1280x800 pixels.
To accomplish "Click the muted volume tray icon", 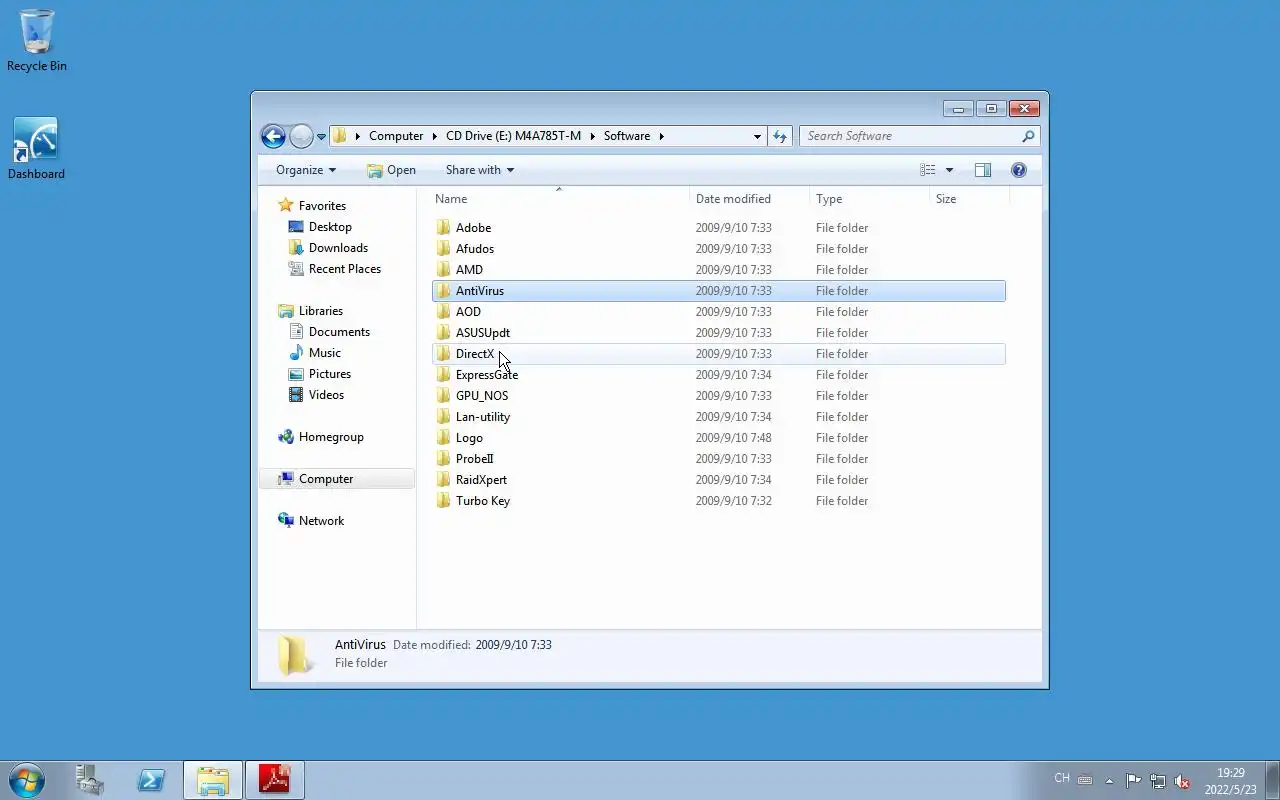I will coord(1182,781).
